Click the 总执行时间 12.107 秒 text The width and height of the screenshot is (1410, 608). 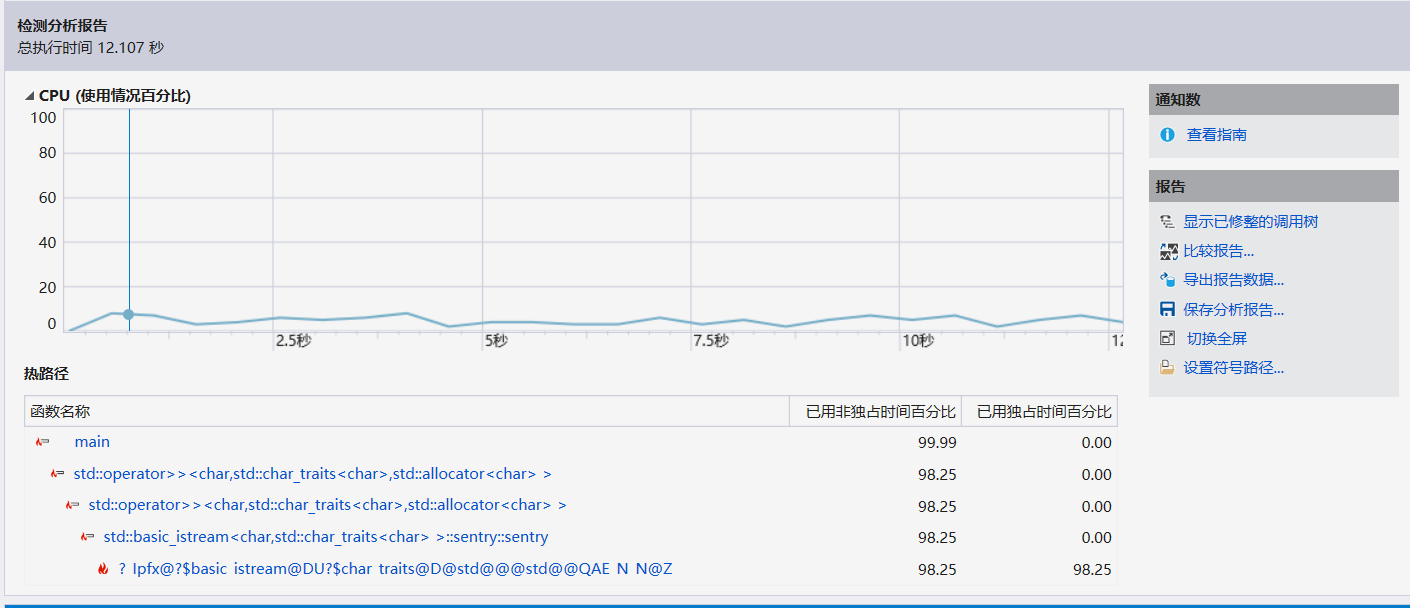pyautogui.click(x=91, y=47)
